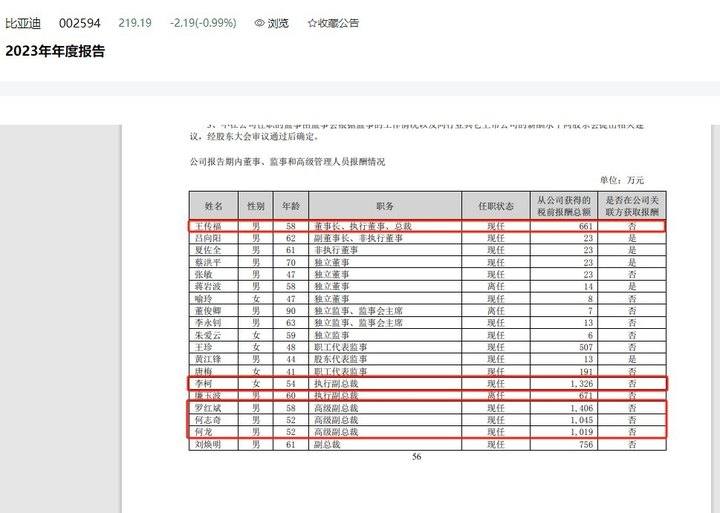Click the position 副总裁 in 刘焕明's row
720x513 pixels.
point(327,444)
